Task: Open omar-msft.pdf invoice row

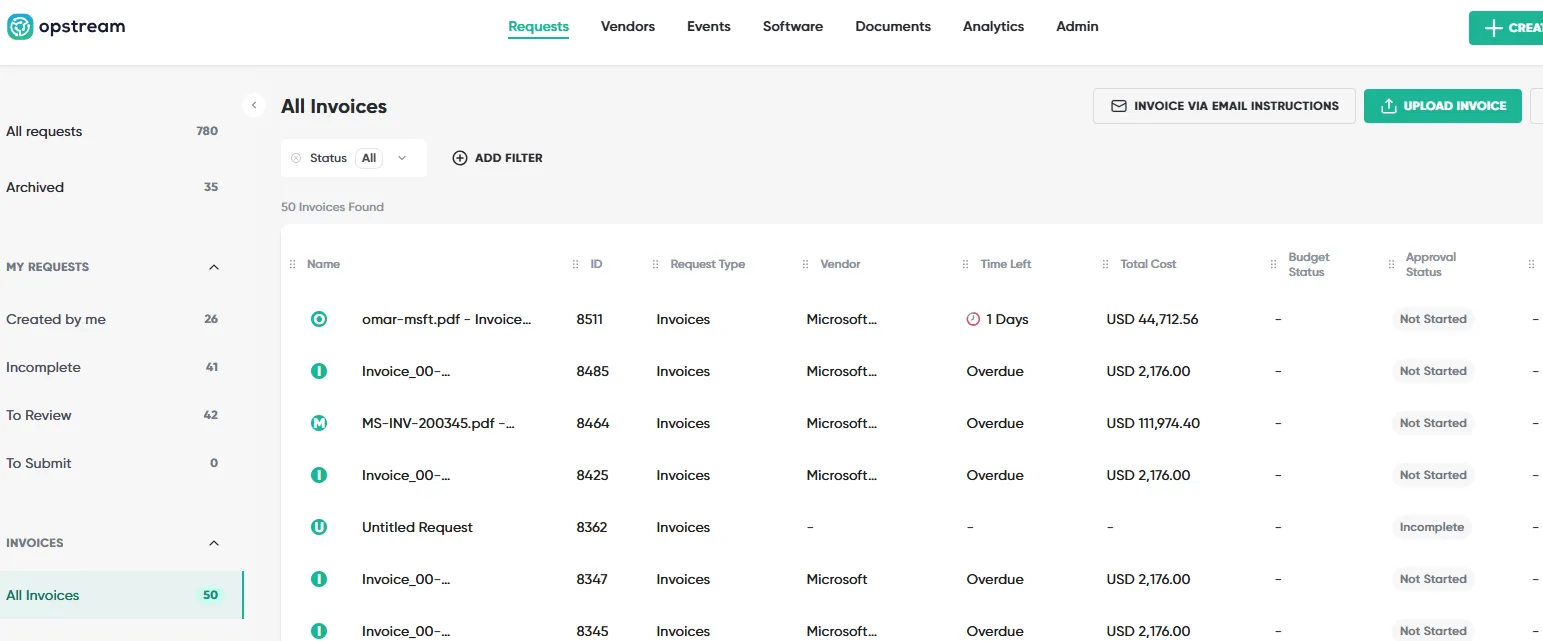Action: (x=446, y=319)
